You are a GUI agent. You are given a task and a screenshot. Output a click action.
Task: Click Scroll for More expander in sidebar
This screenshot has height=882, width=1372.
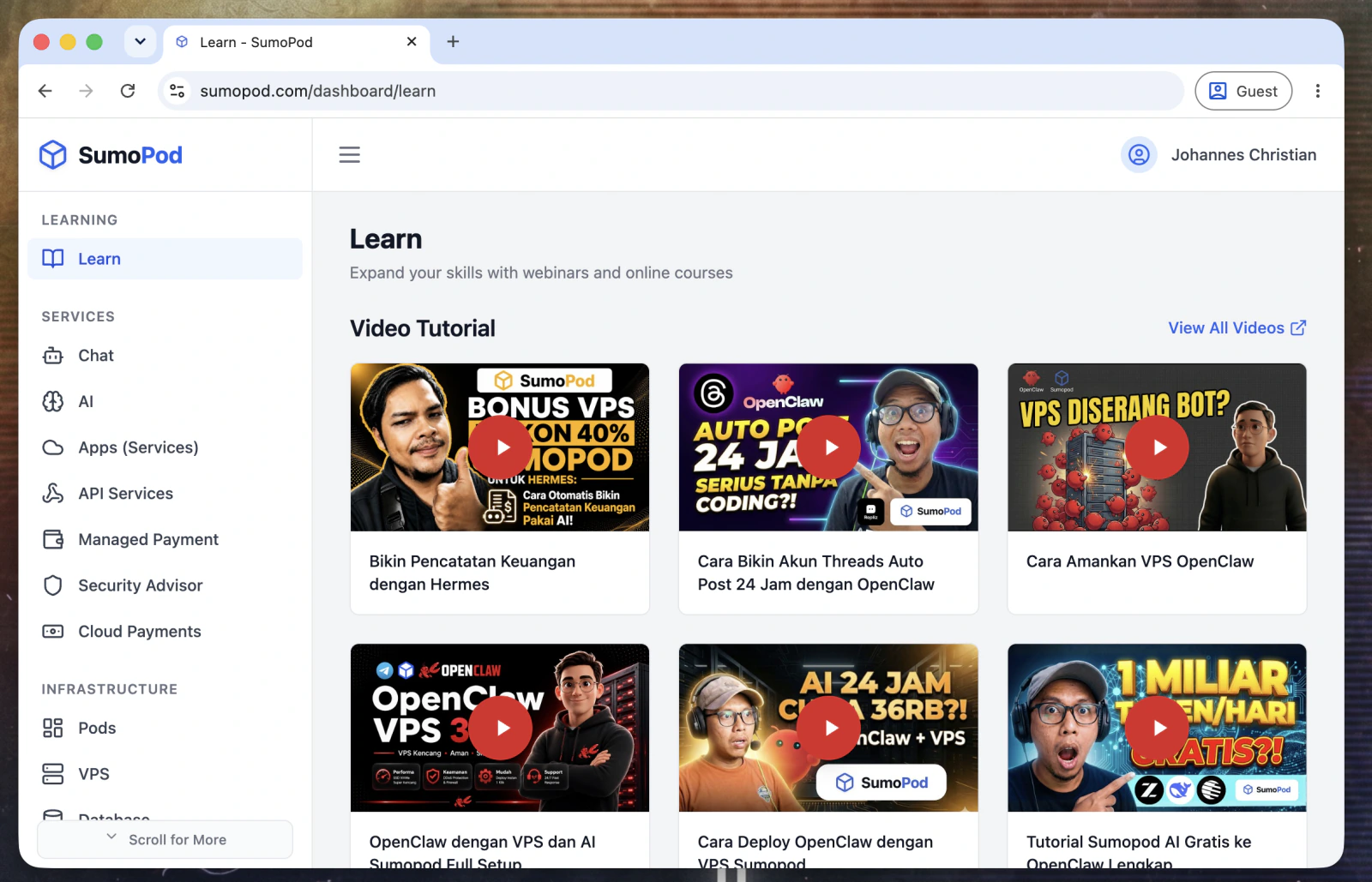(x=165, y=839)
